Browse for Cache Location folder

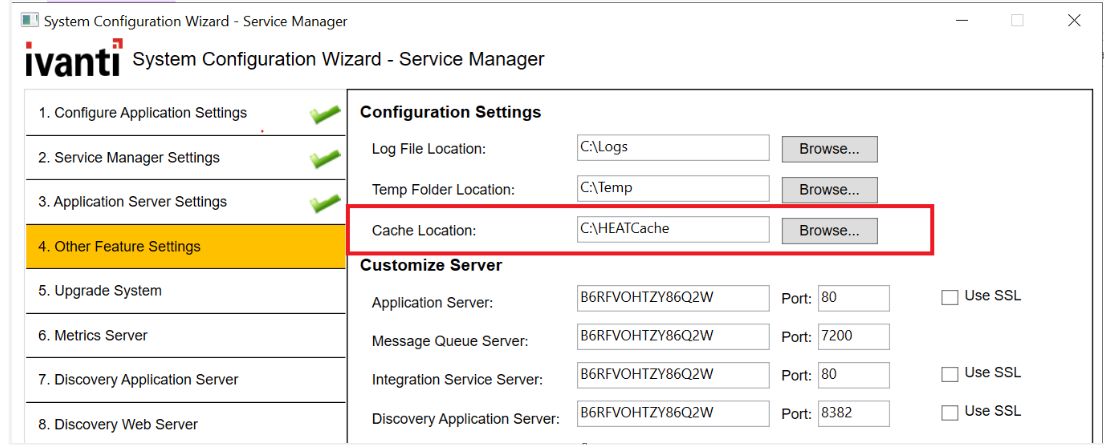829,230
